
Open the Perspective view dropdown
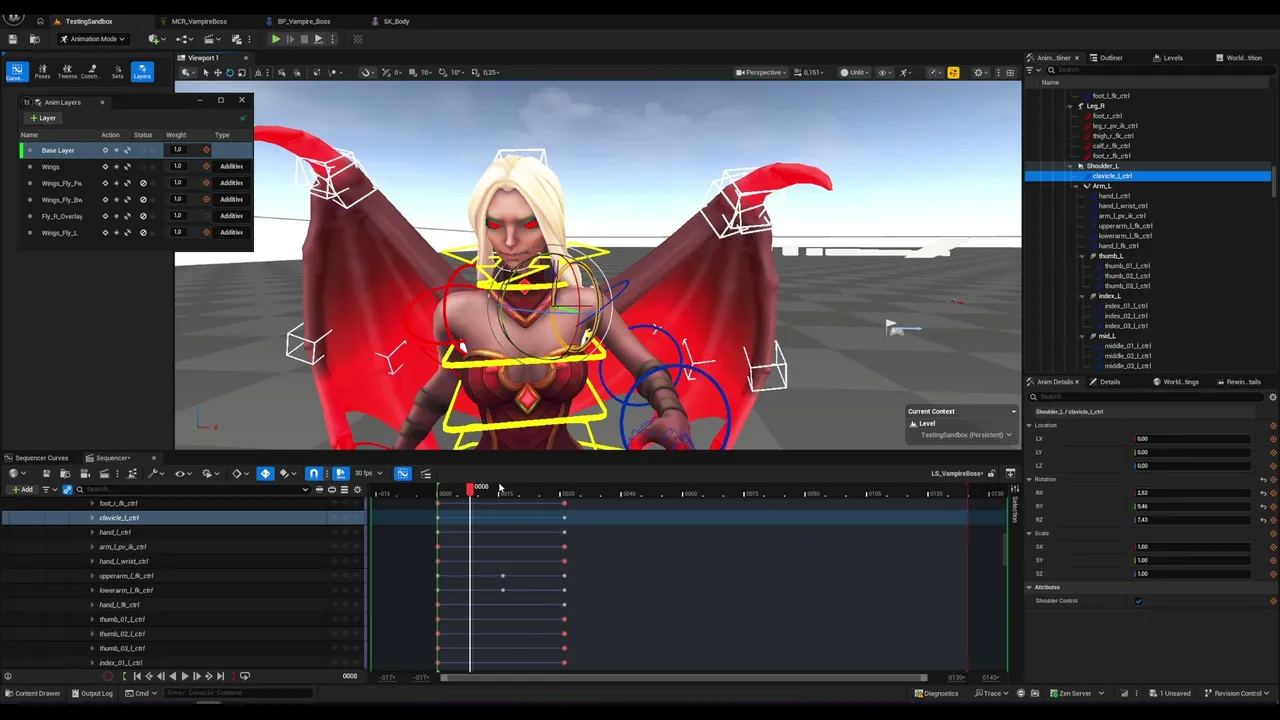(759, 72)
